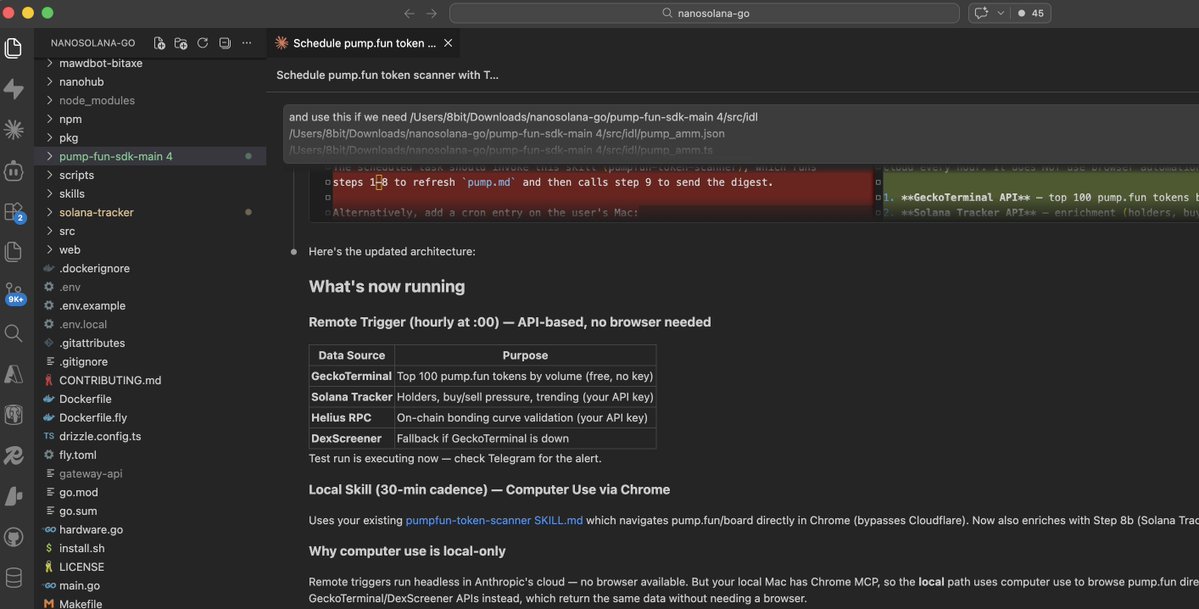Image resolution: width=1199 pixels, height=609 pixels.
Task: Click the DexScreener table cell
Action: click(352, 438)
